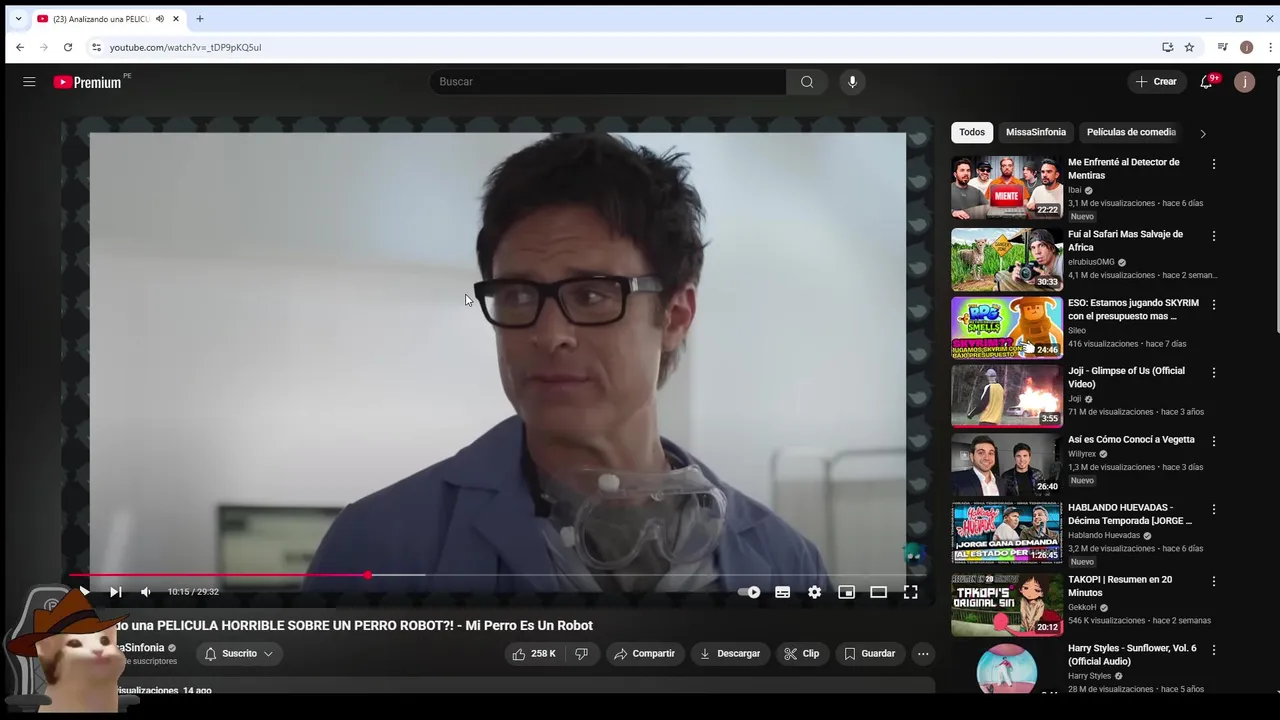The width and height of the screenshot is (1280, 720).
Task: Open options for TAKOPI Resumen video
Action: click(x=1214, y=581)
